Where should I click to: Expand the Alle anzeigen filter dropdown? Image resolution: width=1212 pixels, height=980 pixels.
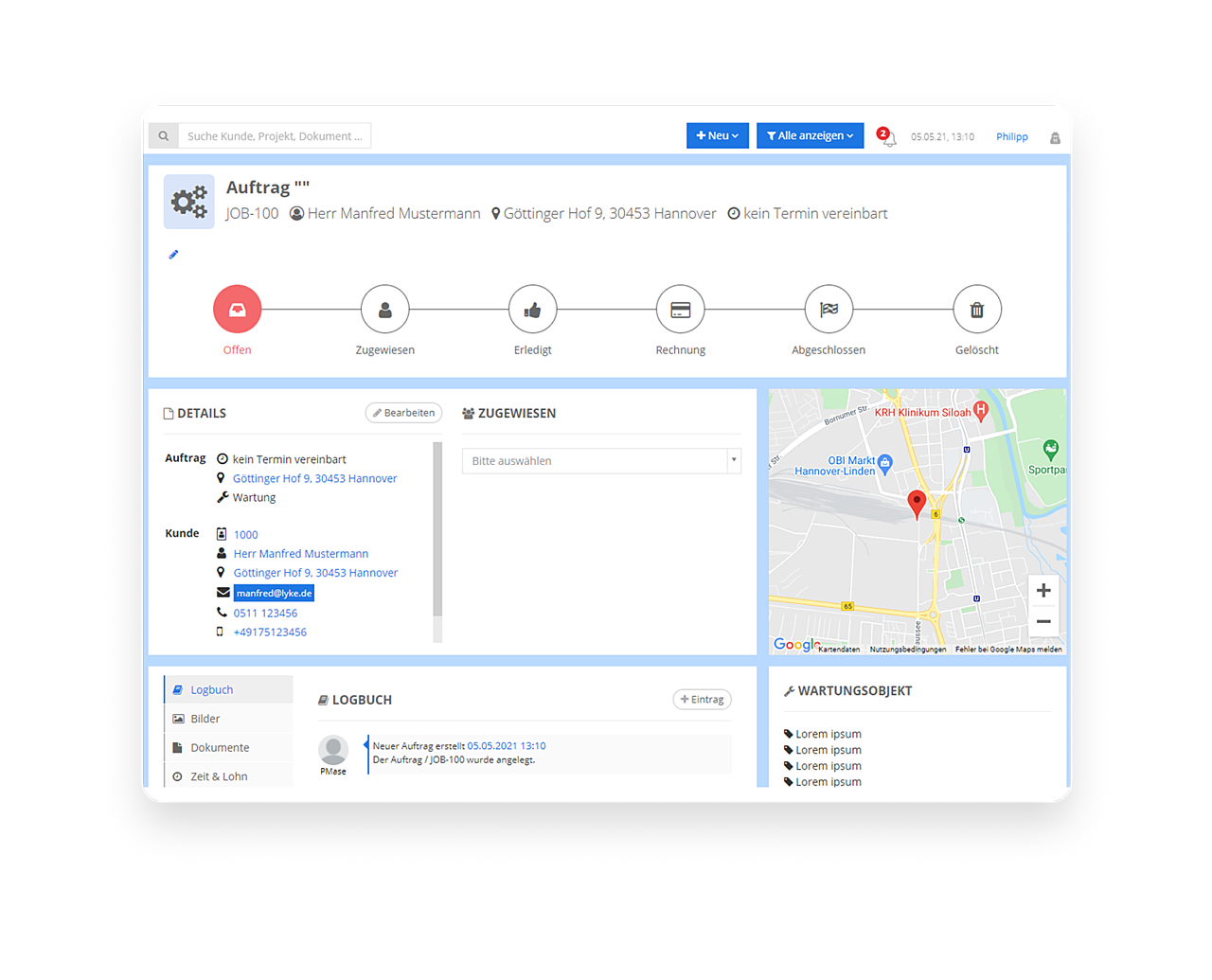[x=810, y=135]
